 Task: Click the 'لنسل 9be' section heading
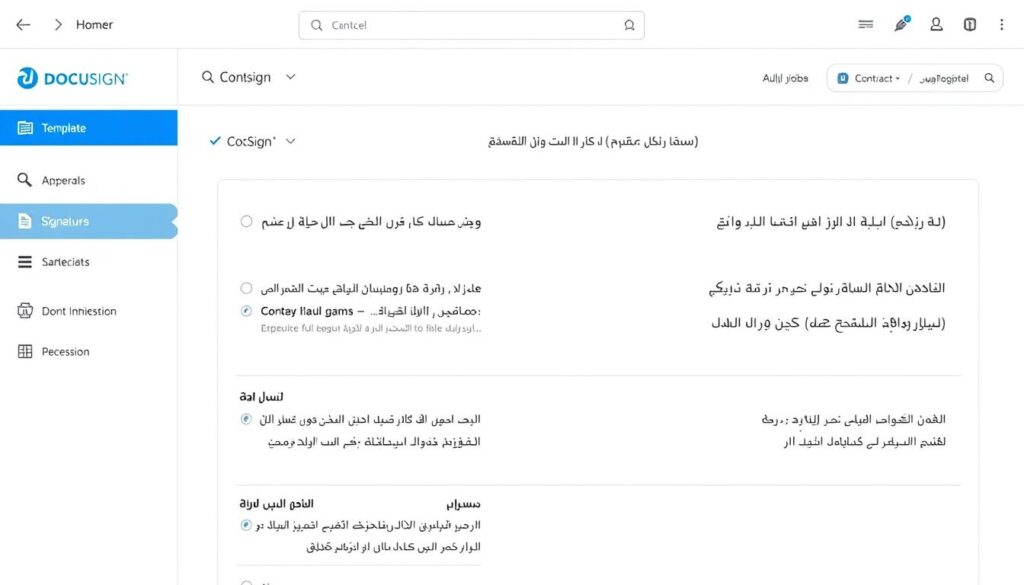coord(261,396)
